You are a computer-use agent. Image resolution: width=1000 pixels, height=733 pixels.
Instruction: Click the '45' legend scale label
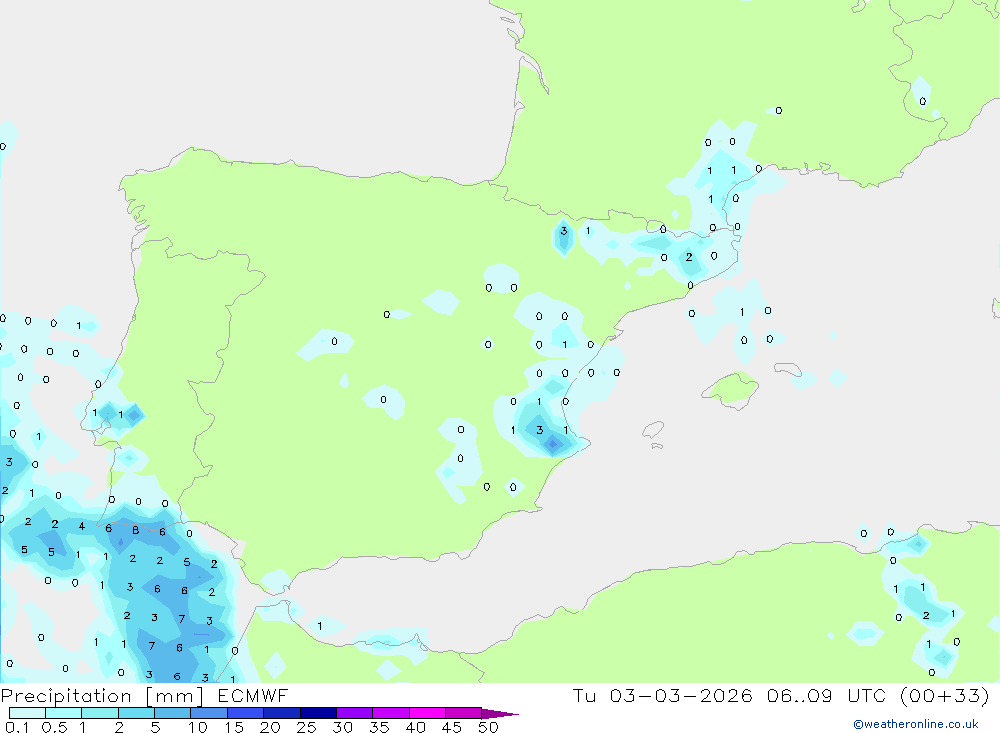tap(452, 727)
